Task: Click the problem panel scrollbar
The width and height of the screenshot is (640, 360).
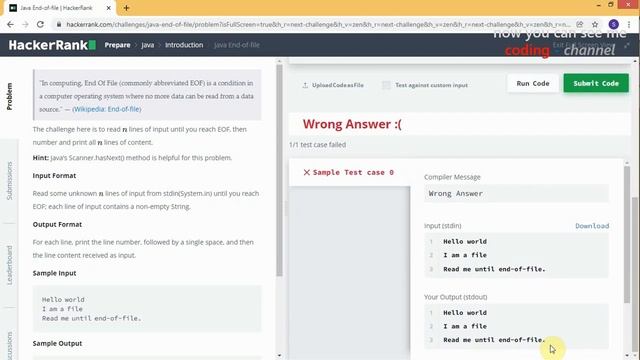Action: coord(279,171)
